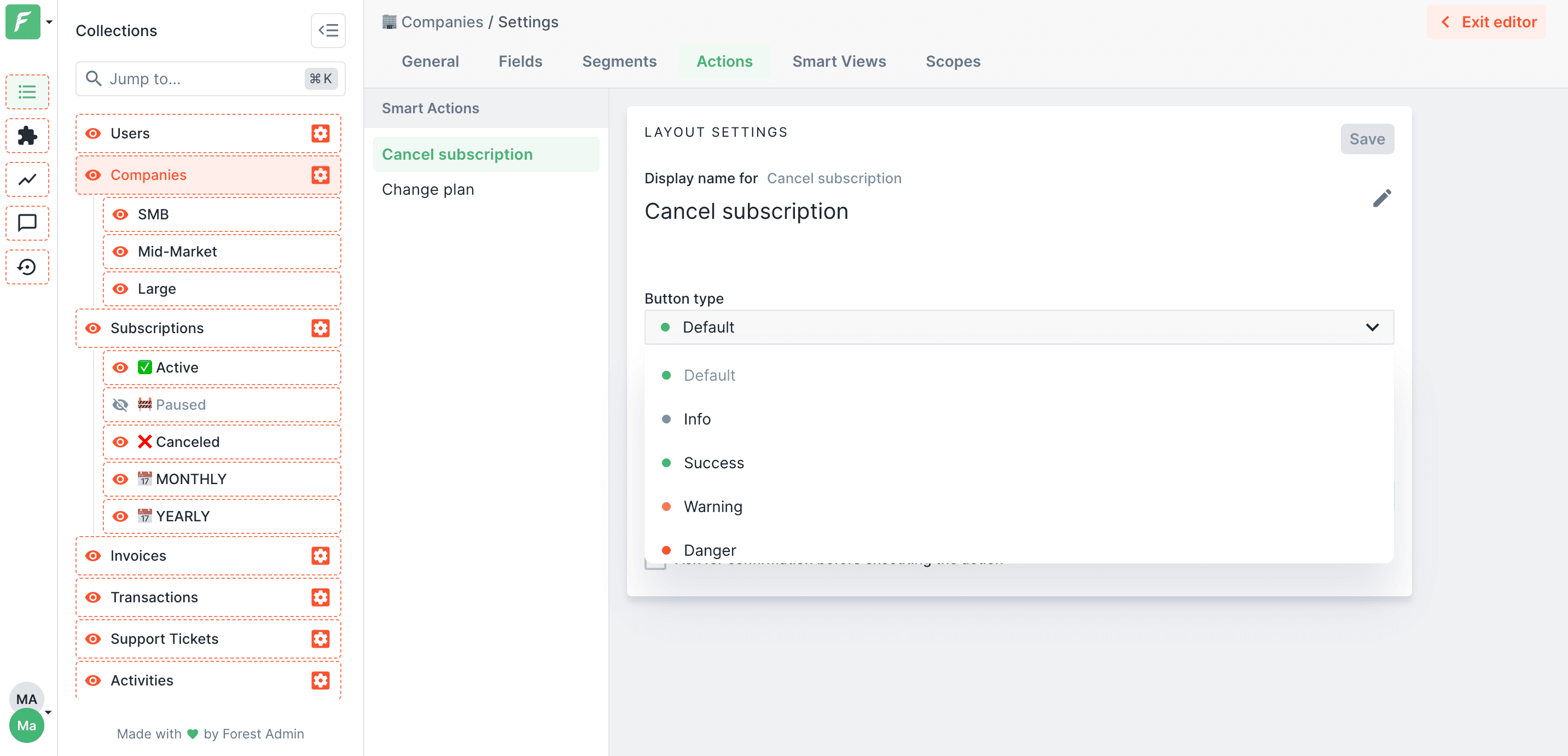Choose Success button type option

pos(1019,463)
